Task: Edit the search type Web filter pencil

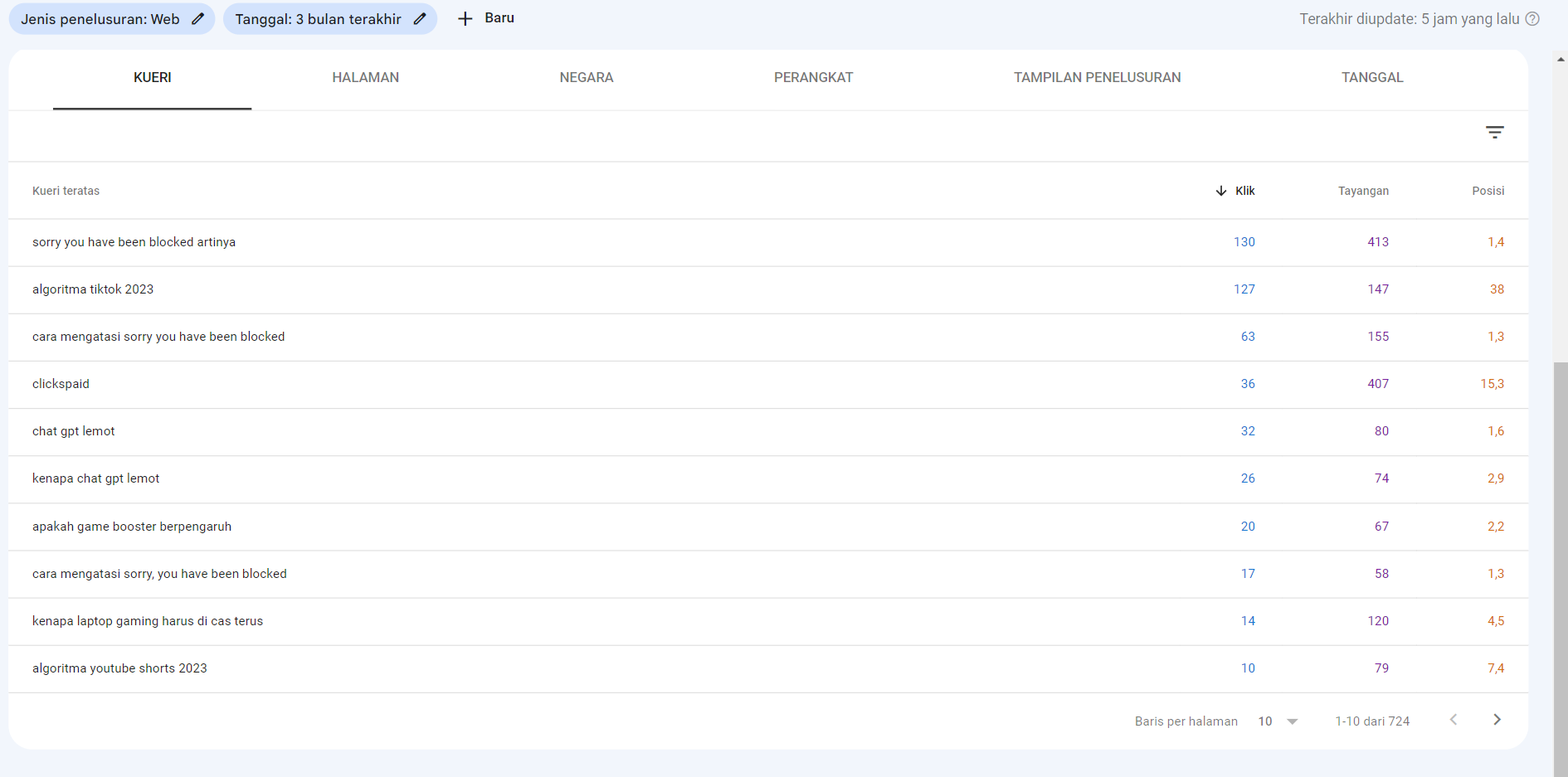Action: point(197,19)
